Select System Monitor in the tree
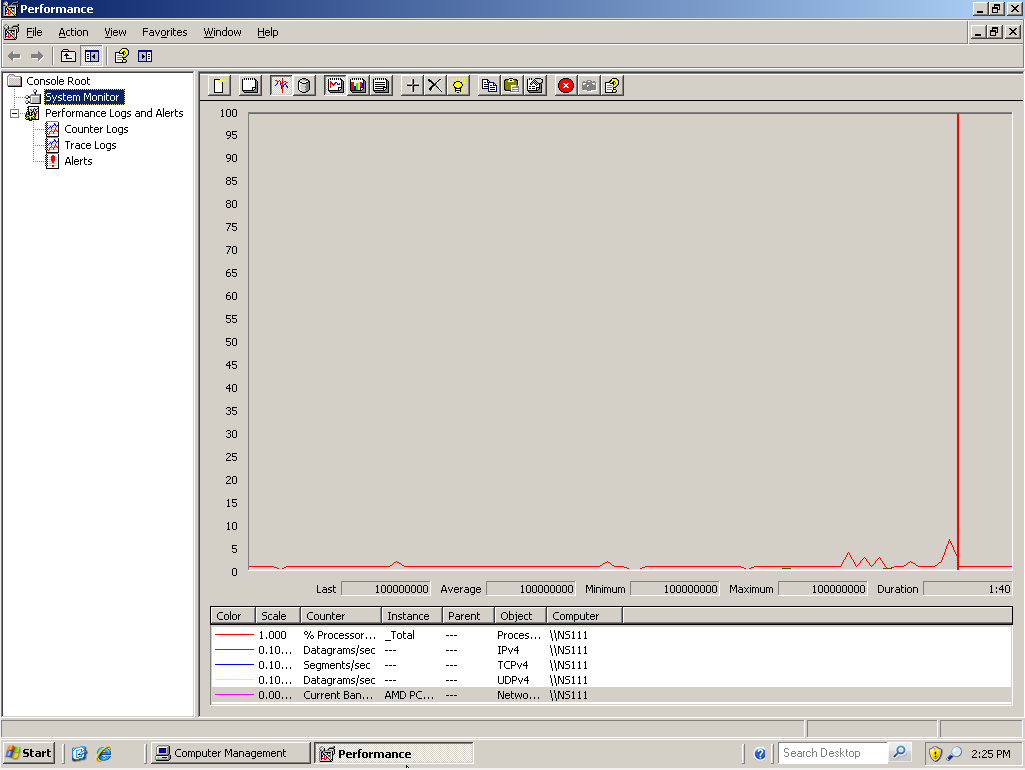Screen dimensions: 1025x770 click(82, 97)
